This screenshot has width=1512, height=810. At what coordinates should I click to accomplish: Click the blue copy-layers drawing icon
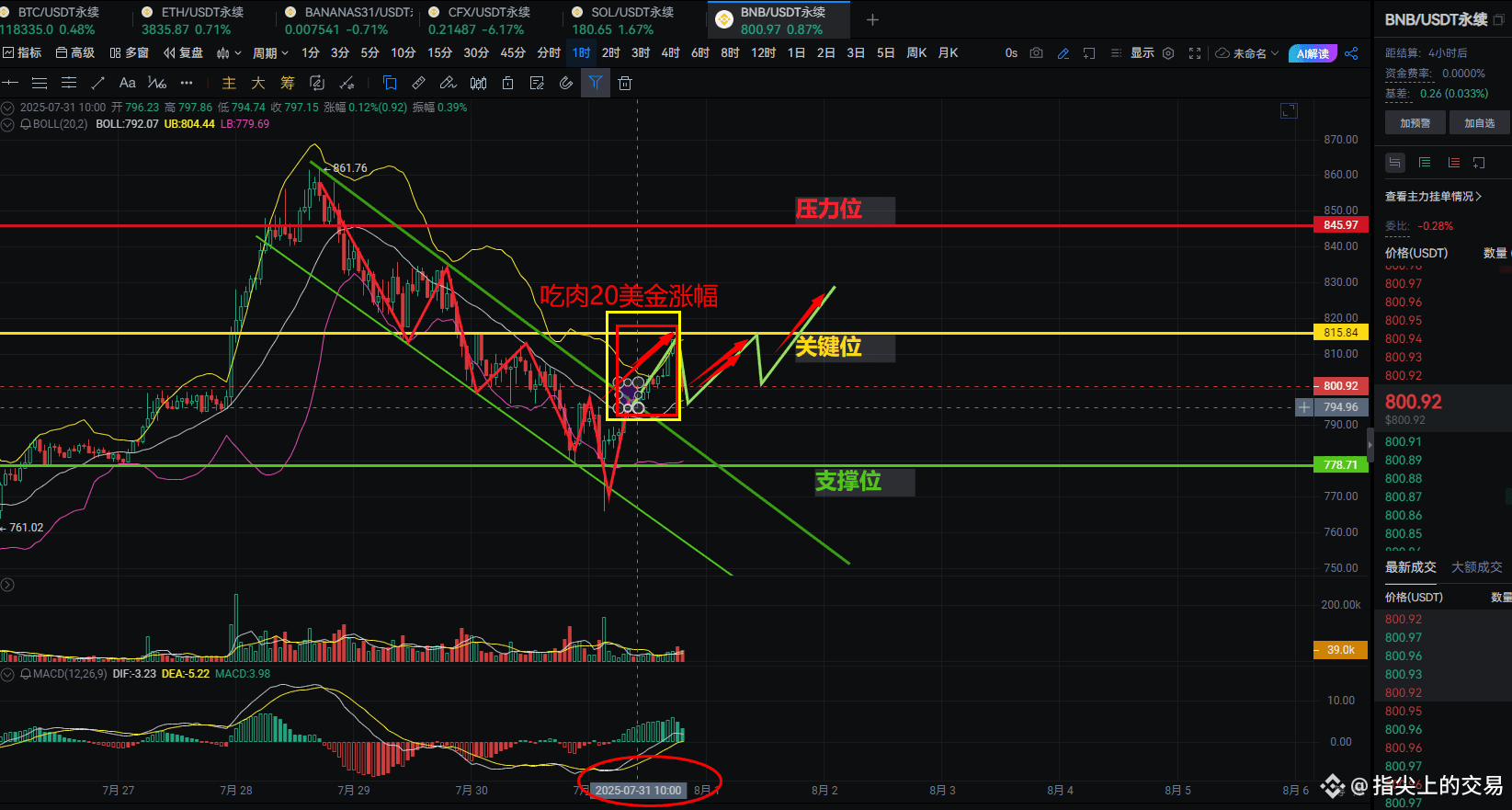390,83
